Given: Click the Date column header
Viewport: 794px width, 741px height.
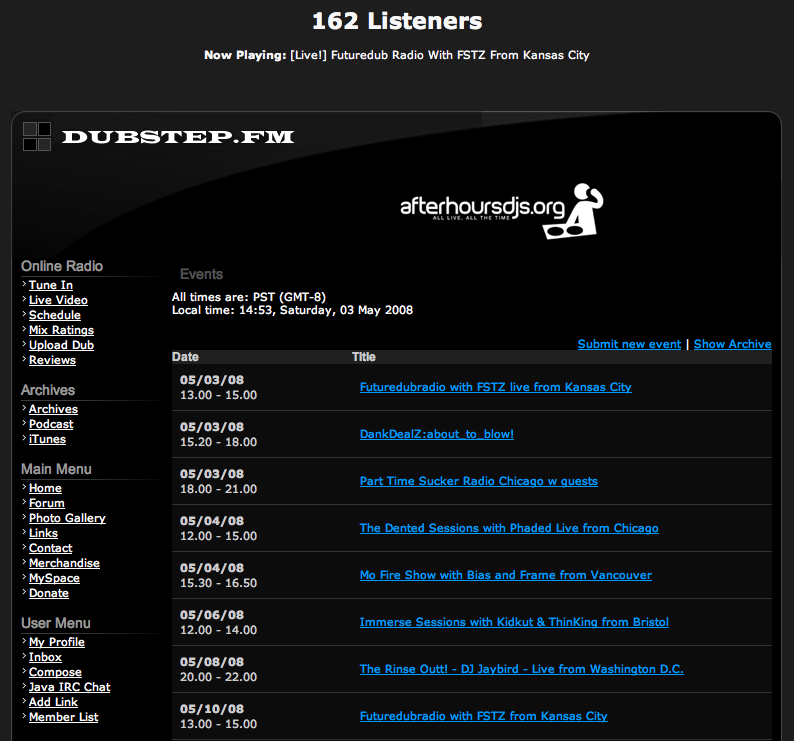Looking at the screenshot, I should pos(185,357).
